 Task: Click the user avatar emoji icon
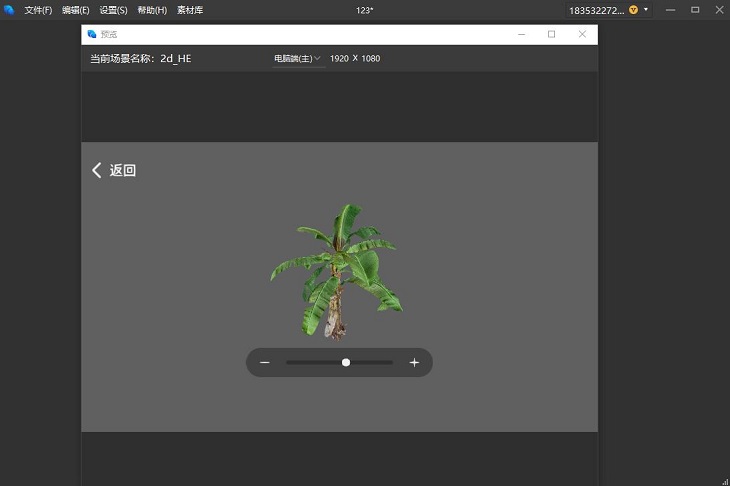pos(633,10)
